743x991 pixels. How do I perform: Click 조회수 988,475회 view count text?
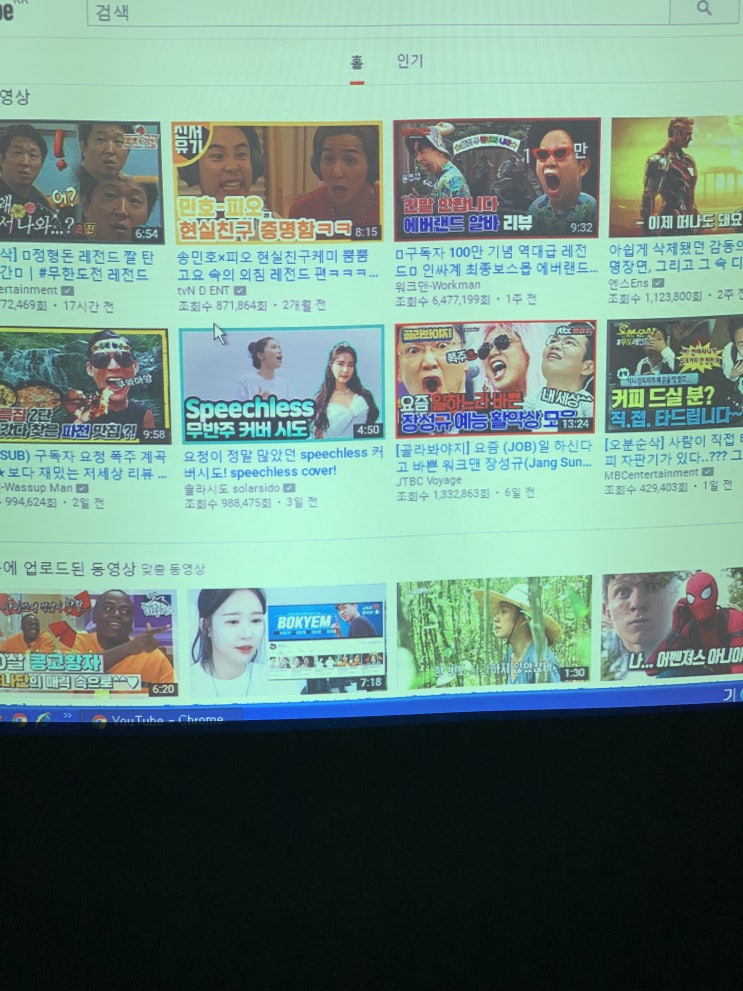228,503
